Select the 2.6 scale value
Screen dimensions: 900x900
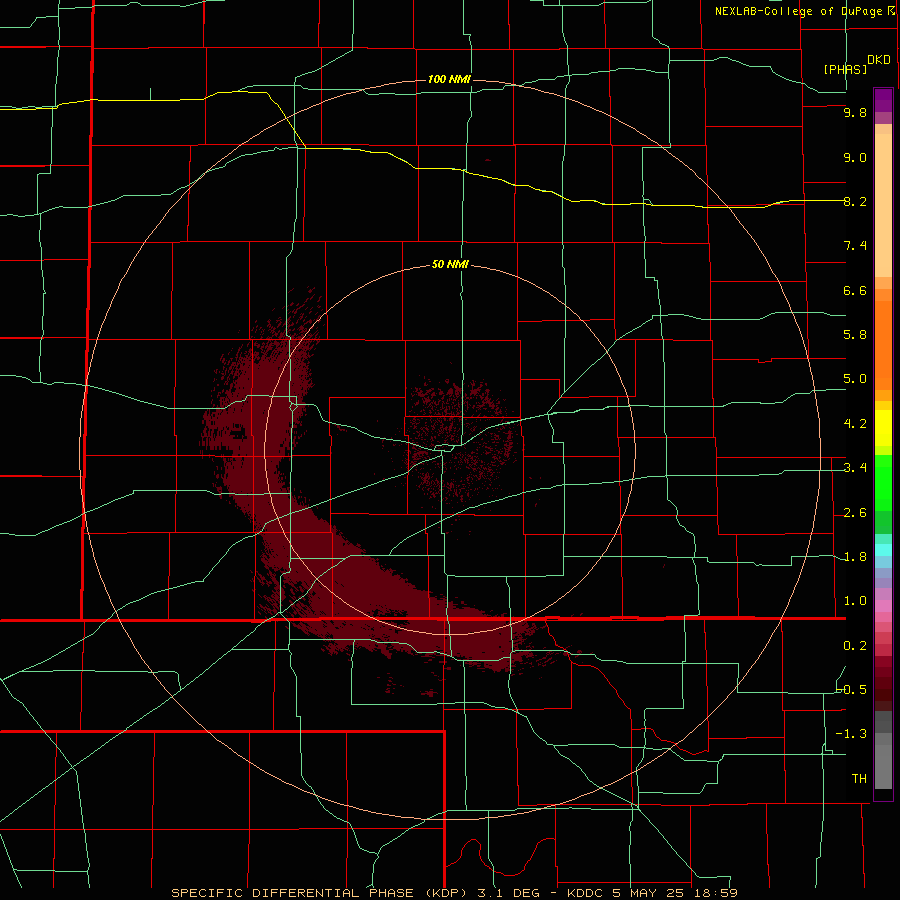pos(855,513)
